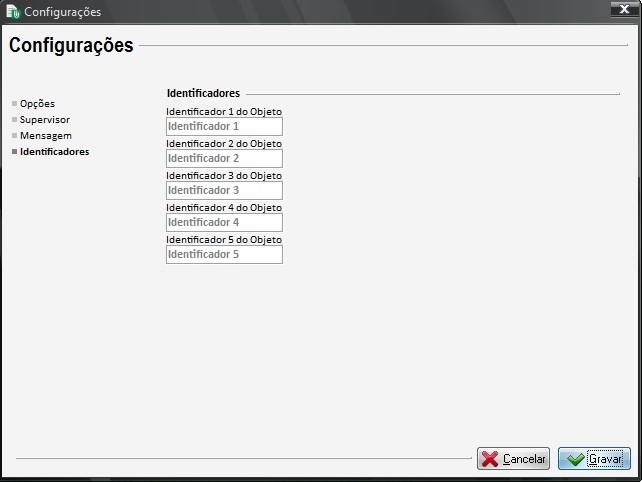This screenshot has height=482, width=642.
Task: Click the dark bullet beside Identificadores in sidebar
Action: pos(14,152)
